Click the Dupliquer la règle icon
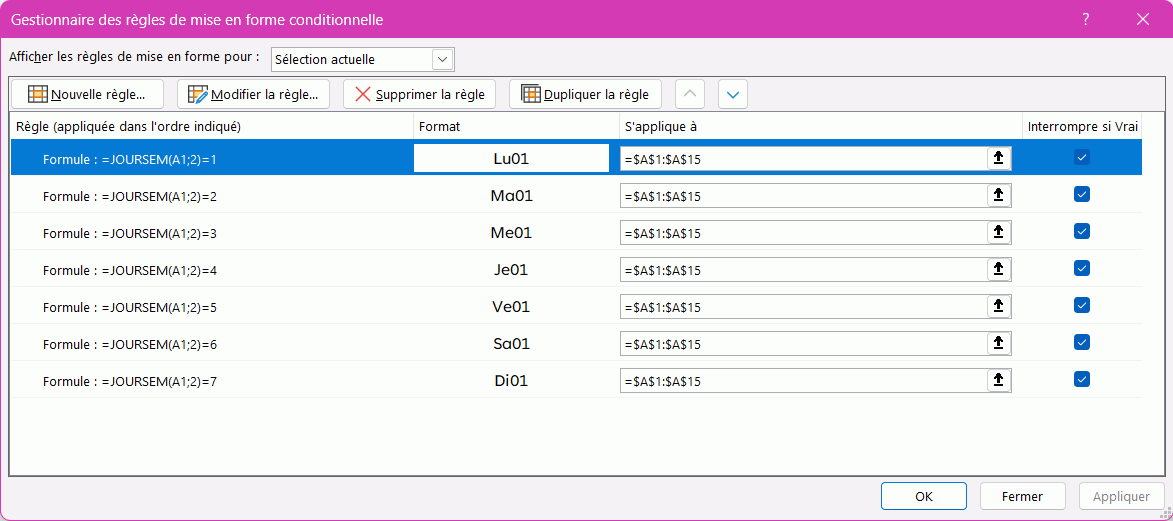The width and height of the screenshot is (1173, 521). pyautogui.click(x=531, y=95)
